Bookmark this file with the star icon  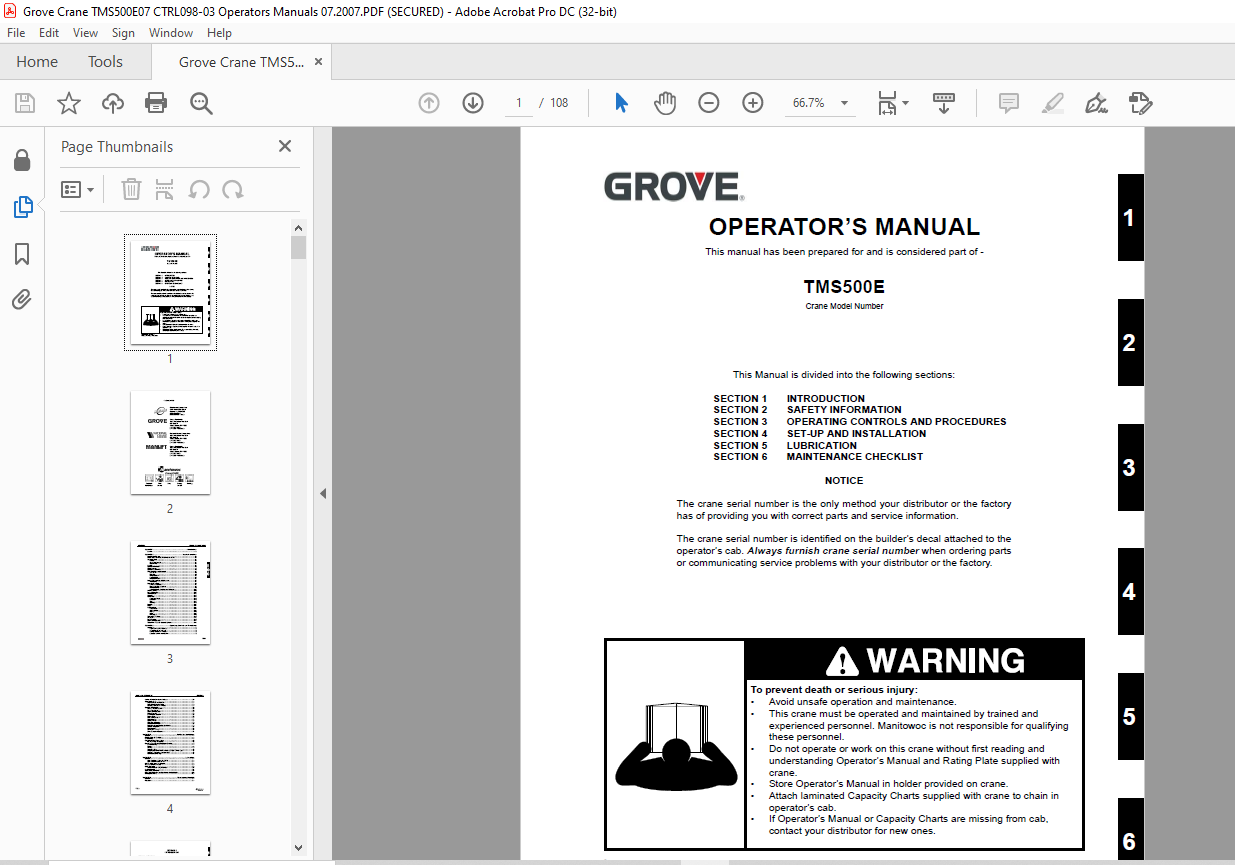[x=69, y=103]
